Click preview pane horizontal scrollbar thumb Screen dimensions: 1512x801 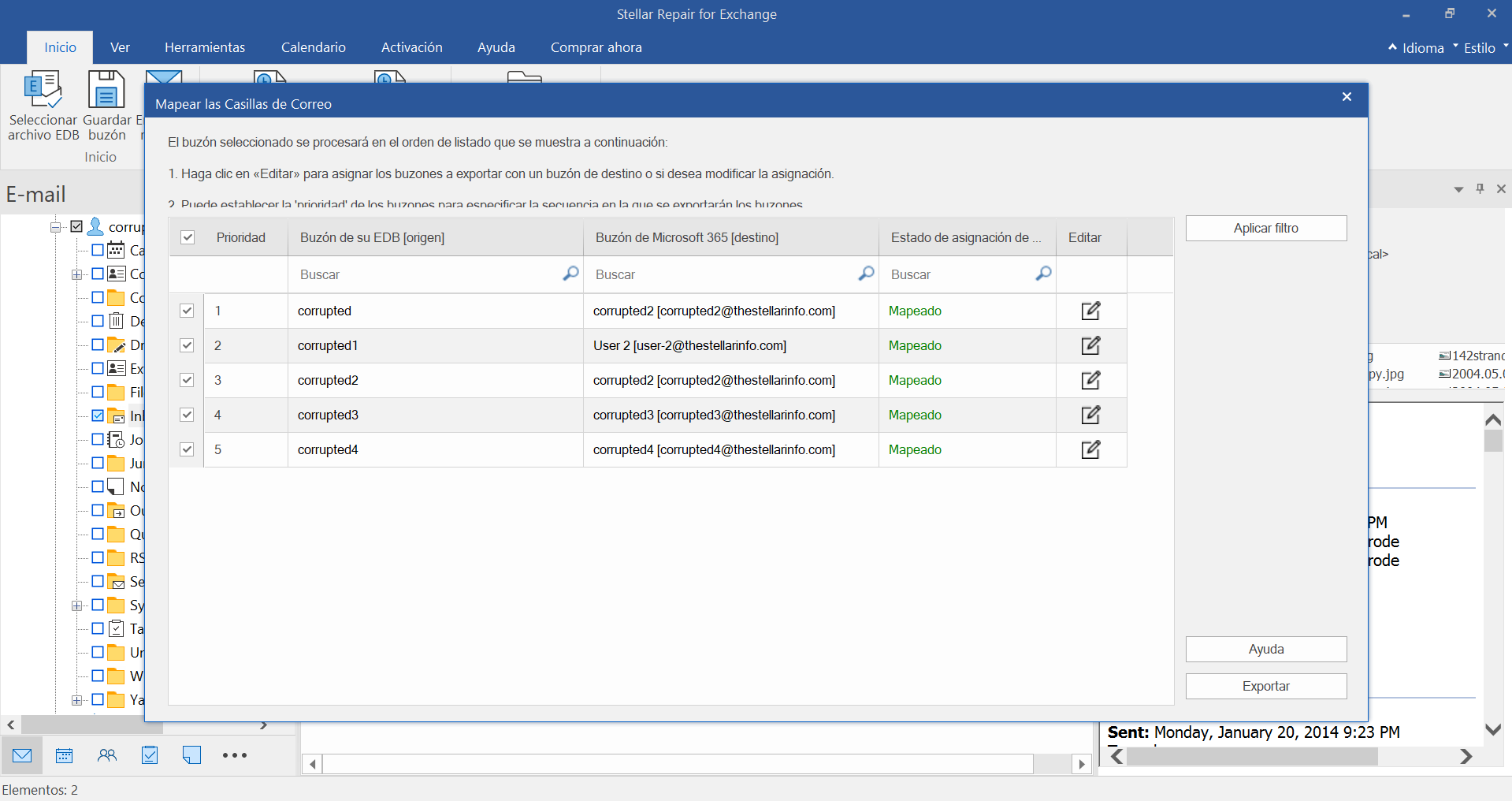(1252, 756)
